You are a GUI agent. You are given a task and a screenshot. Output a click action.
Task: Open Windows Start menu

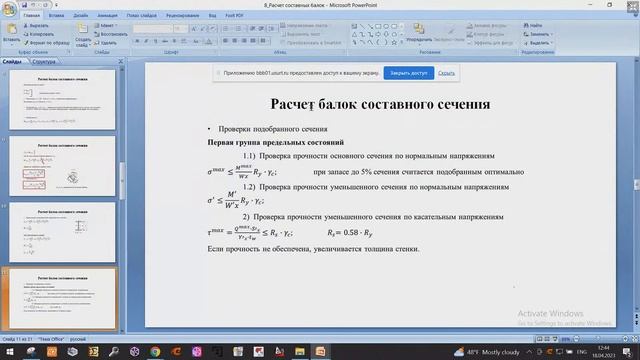pyautogui.click(x=10, y=351)
